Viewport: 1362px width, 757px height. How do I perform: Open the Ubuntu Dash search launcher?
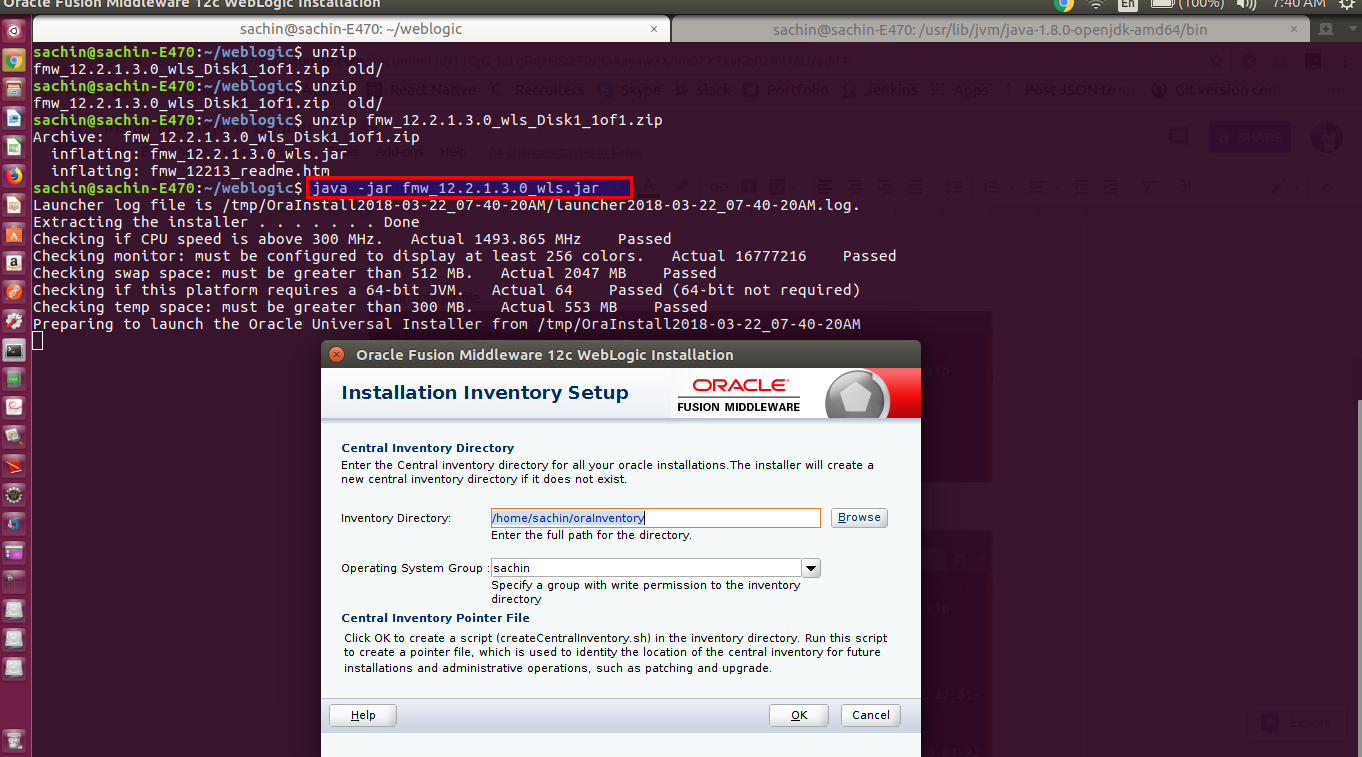(14, 31)
